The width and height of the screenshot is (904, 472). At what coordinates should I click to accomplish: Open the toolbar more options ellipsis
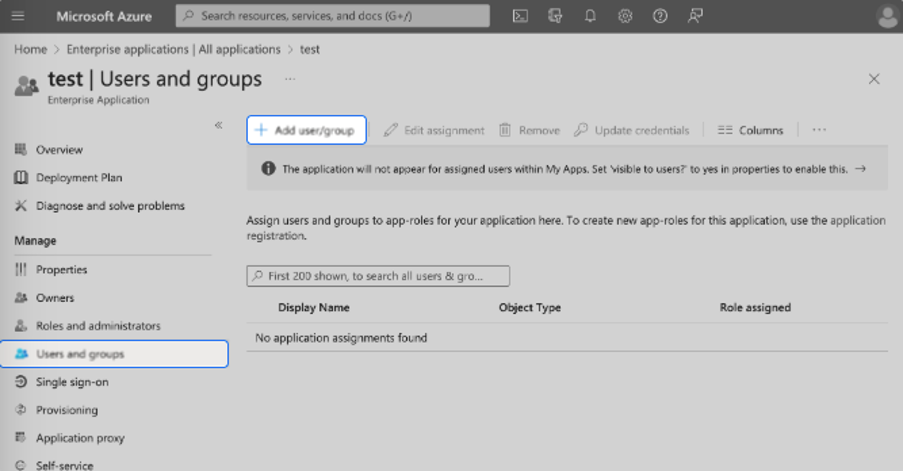click(819, 130)
